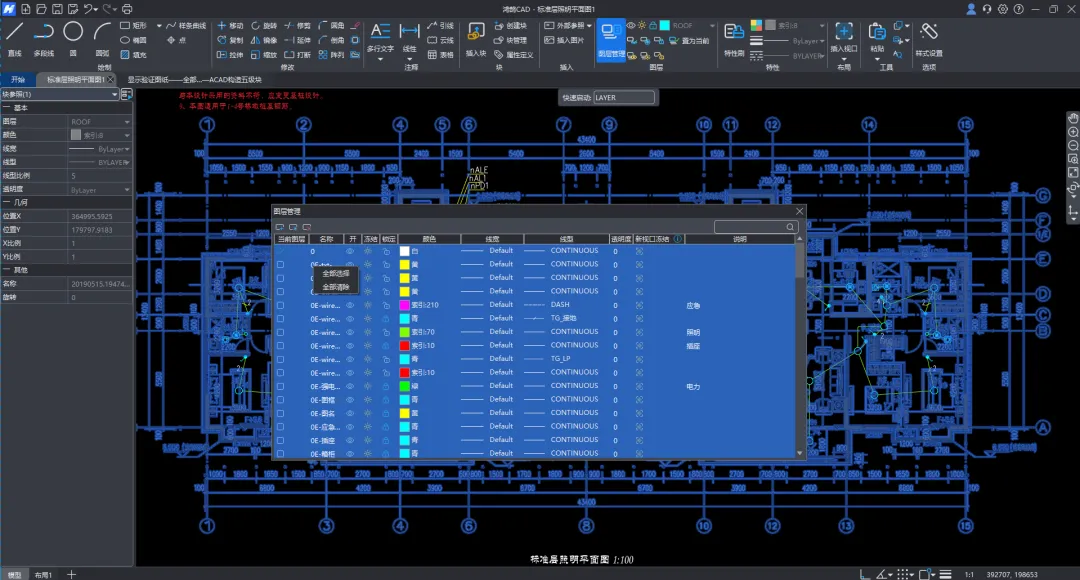Use the 镜像 mirror tool

click(264, 40)
